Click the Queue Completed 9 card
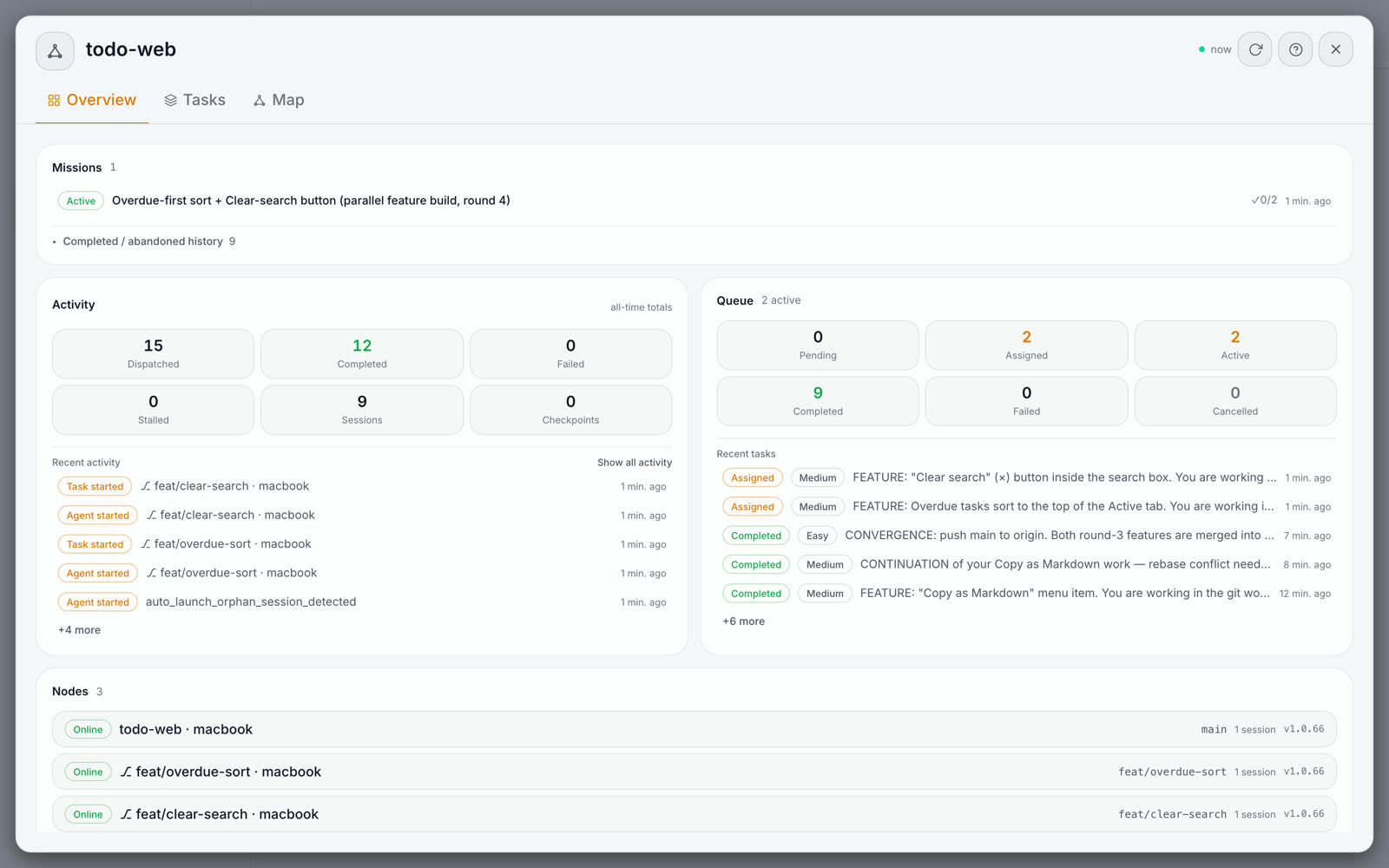 (818, 401)
